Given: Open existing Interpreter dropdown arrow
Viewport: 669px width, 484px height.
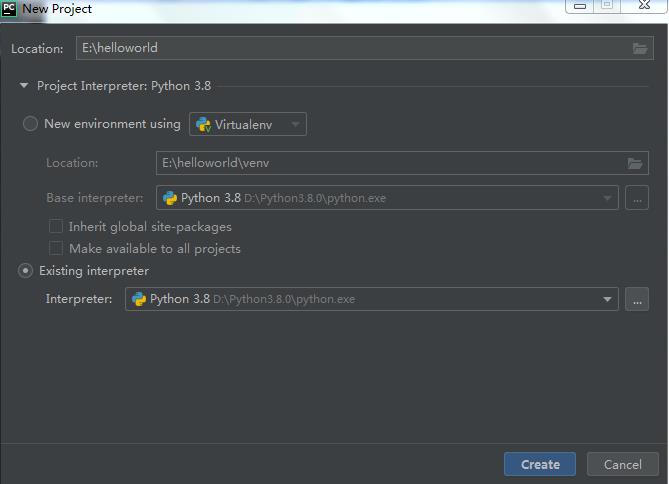Looking at the screenshot, I should [x=607, y=299].
